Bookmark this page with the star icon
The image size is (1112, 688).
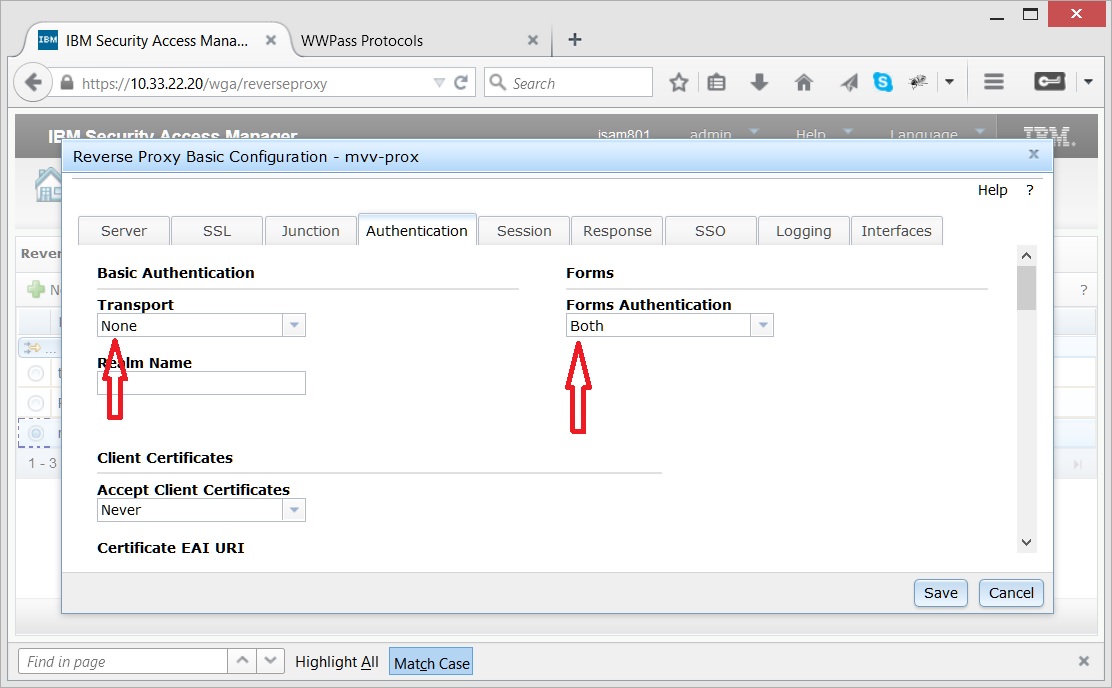[x=679, y=81]
